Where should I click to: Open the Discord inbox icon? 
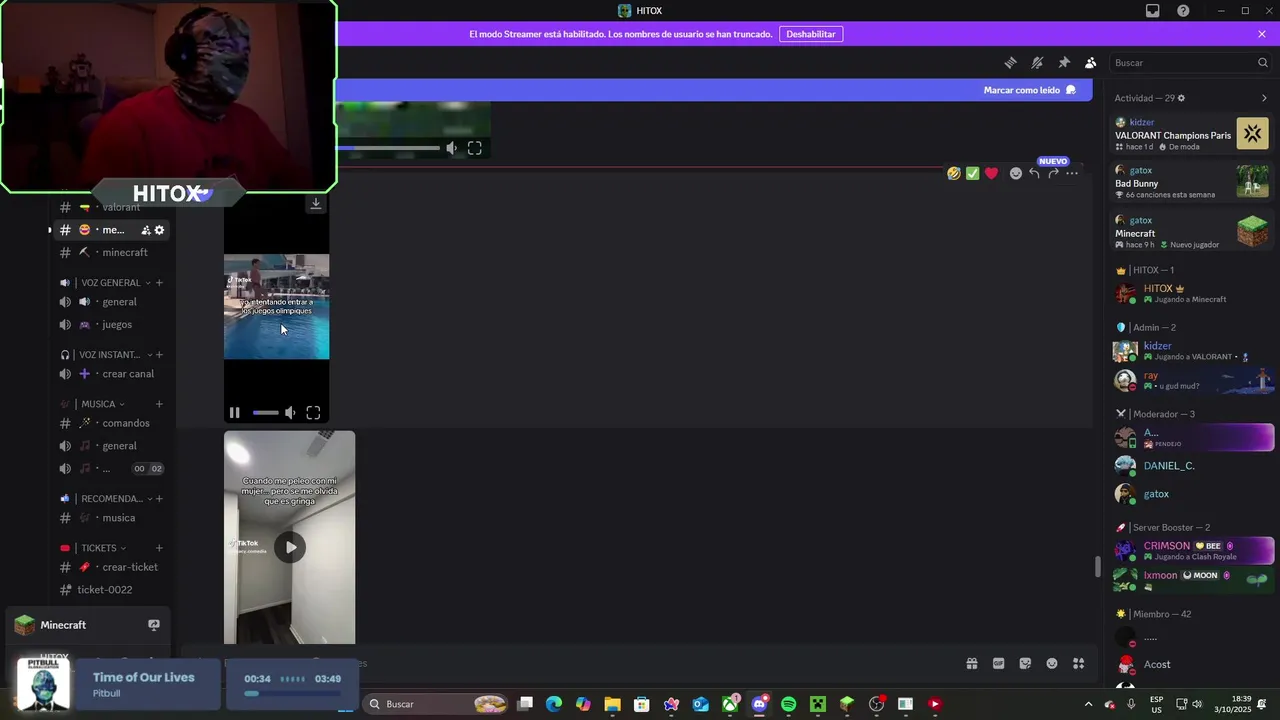(x=1153, y=11)
